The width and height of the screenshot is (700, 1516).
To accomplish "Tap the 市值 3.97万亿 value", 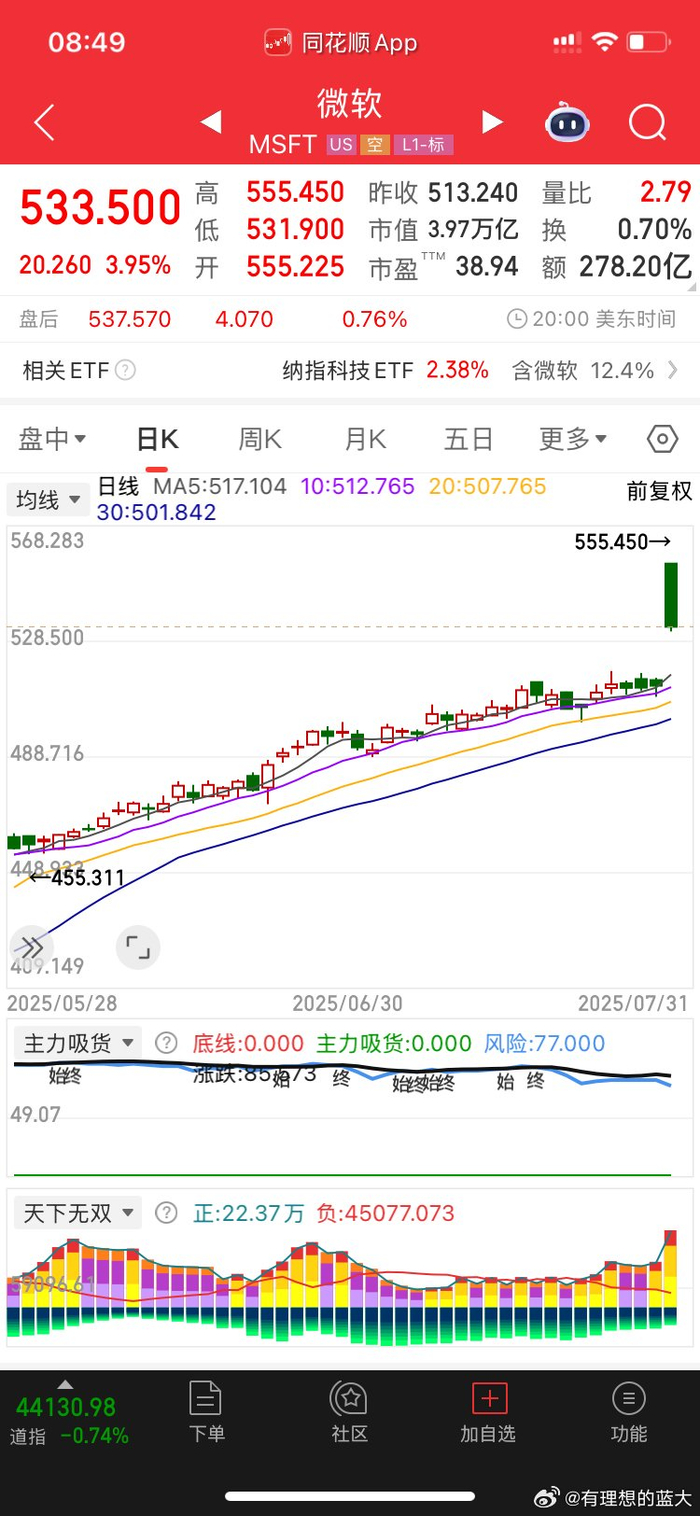I will coord(443,230).
